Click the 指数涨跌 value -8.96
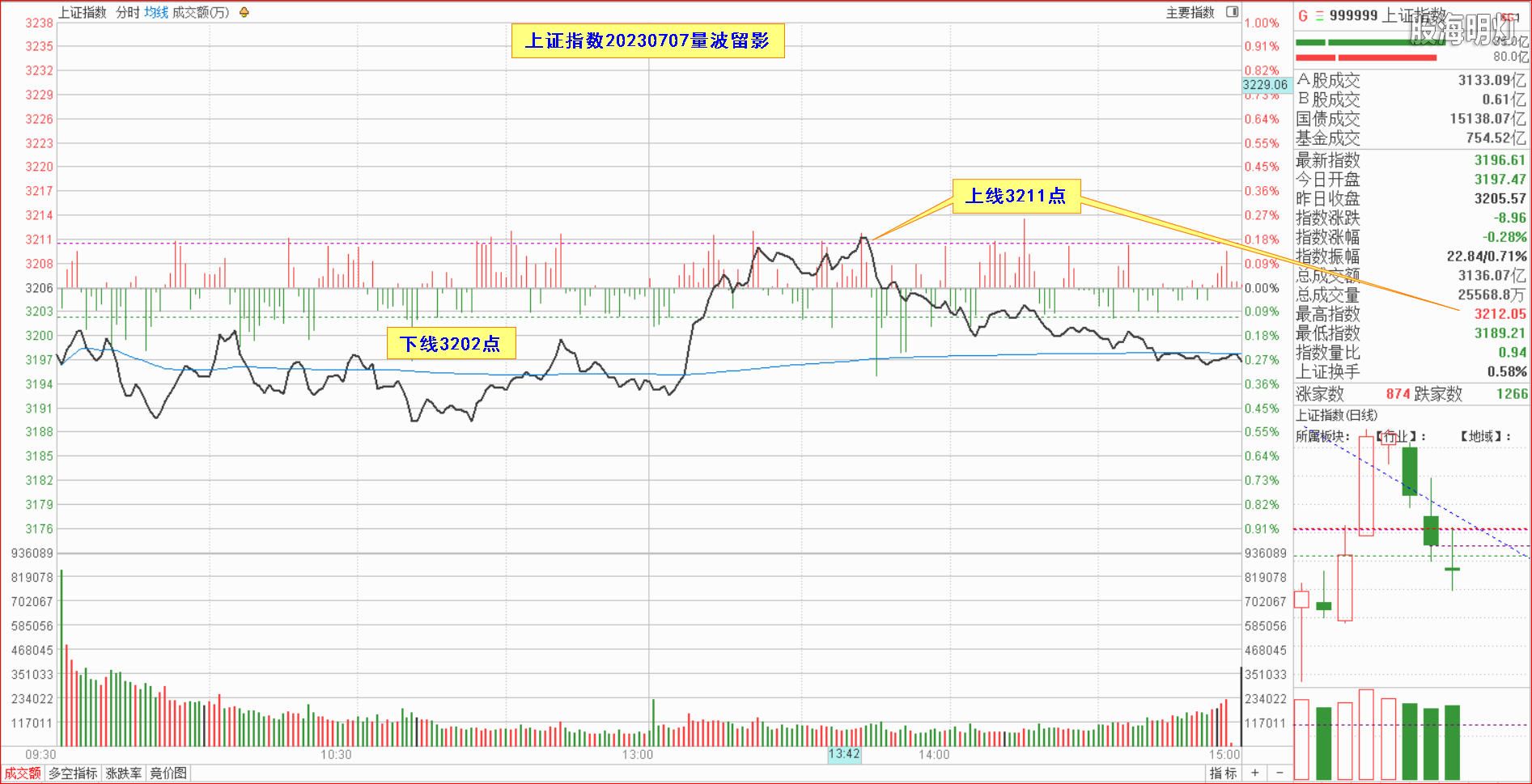The width and height of the screenshot is (1532, 784). 1510,218
